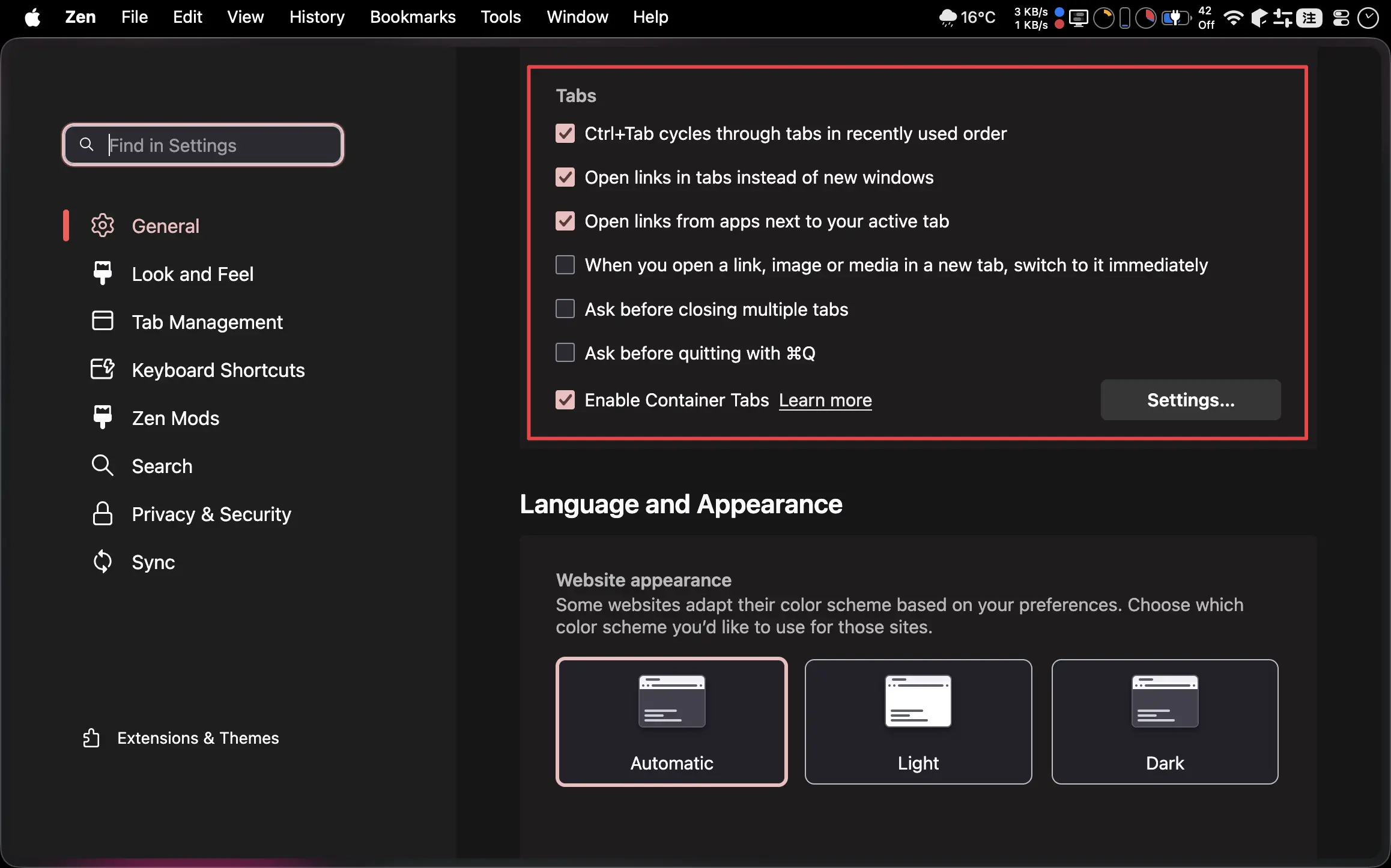1391x868 pixels.
Task: Open Tab Management via its window icon
Action: pos(102,321)
